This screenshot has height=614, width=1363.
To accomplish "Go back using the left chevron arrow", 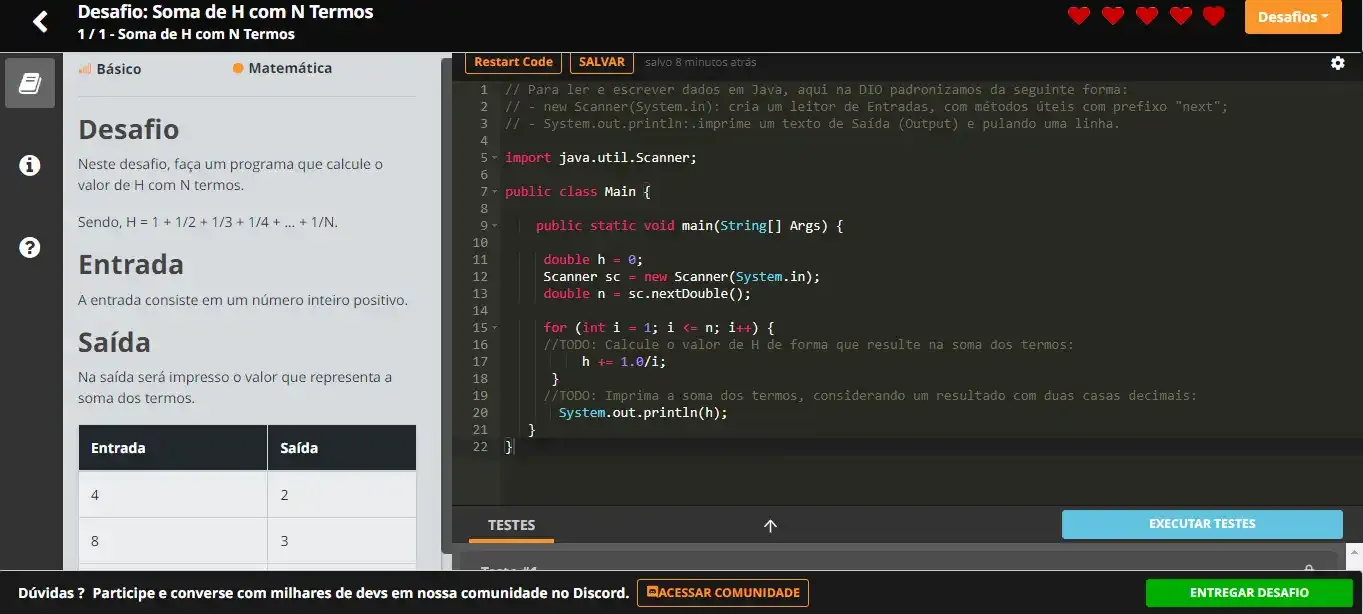I will pos(40,22).
